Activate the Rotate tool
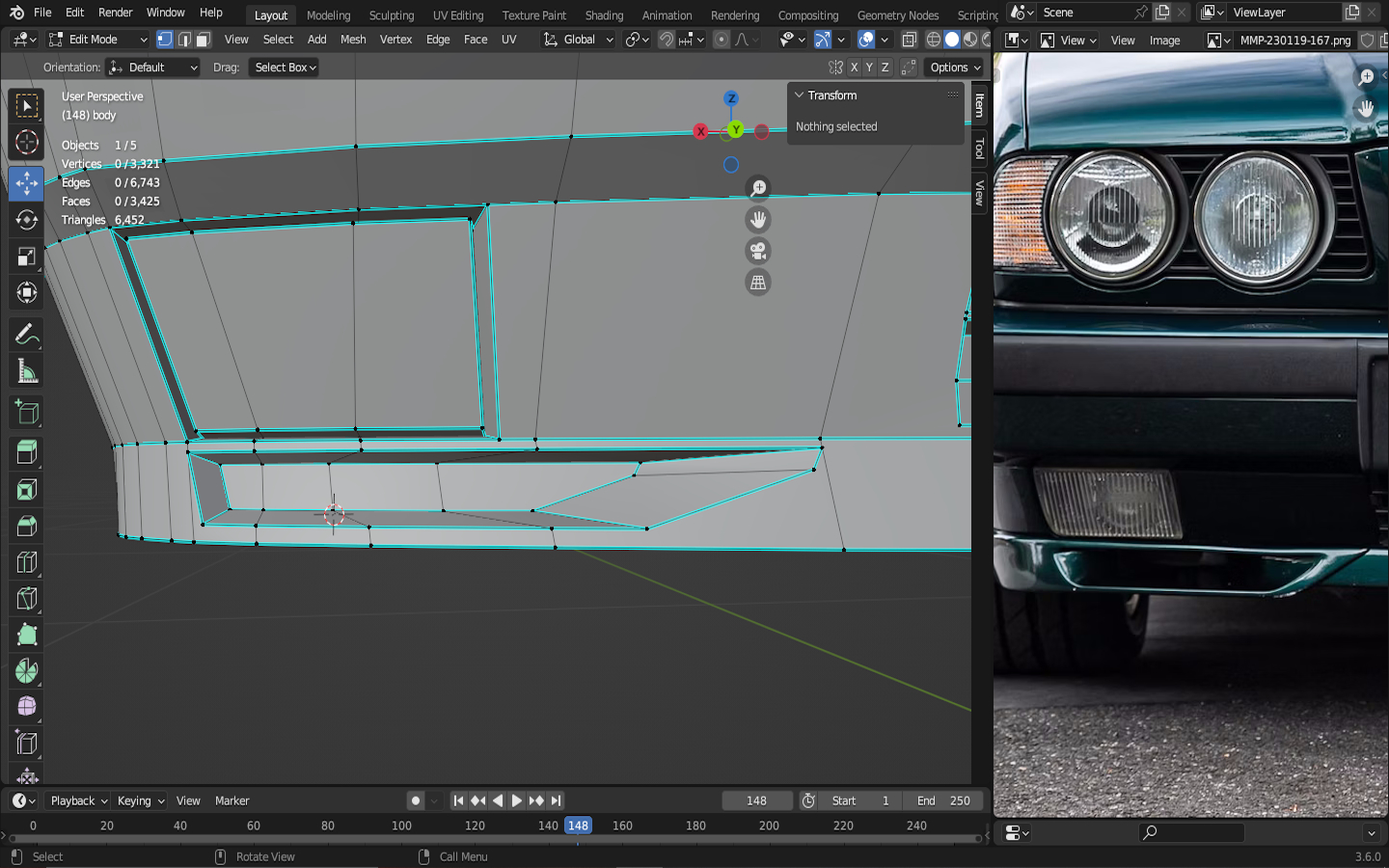This screenshot has width=1389, height=868. click(27, 220)
